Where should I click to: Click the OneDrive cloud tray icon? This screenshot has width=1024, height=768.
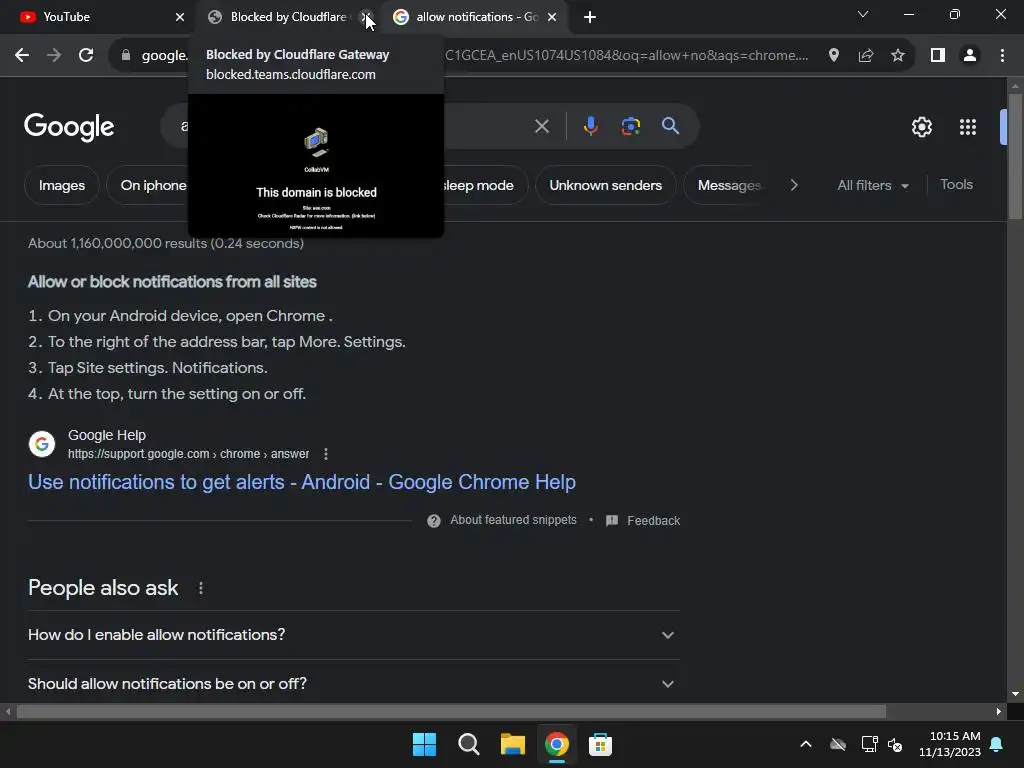[838, 744]
